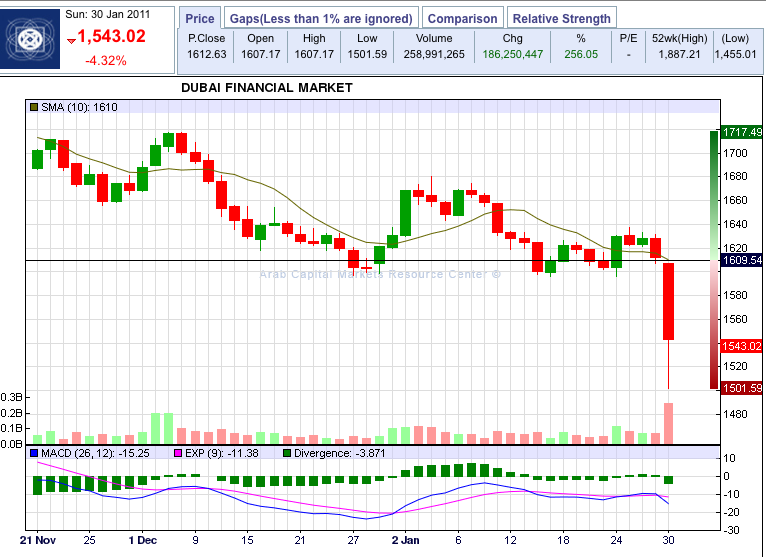This screenshot has height=557, width=766.
Task: Click the tall red volume bar on 30 Jan
Action: 668,423
